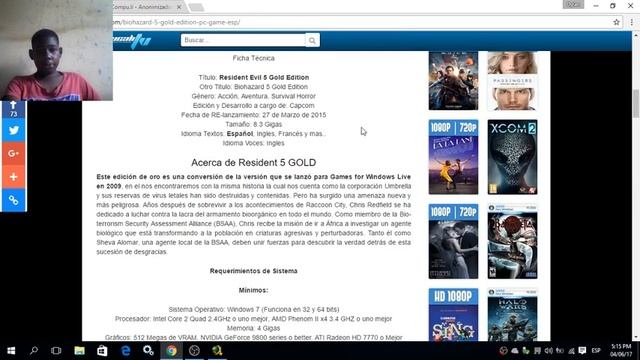Open the gears app on the taskbar
The width and height of the screenshot is (640, 360).
click(148, 351)
